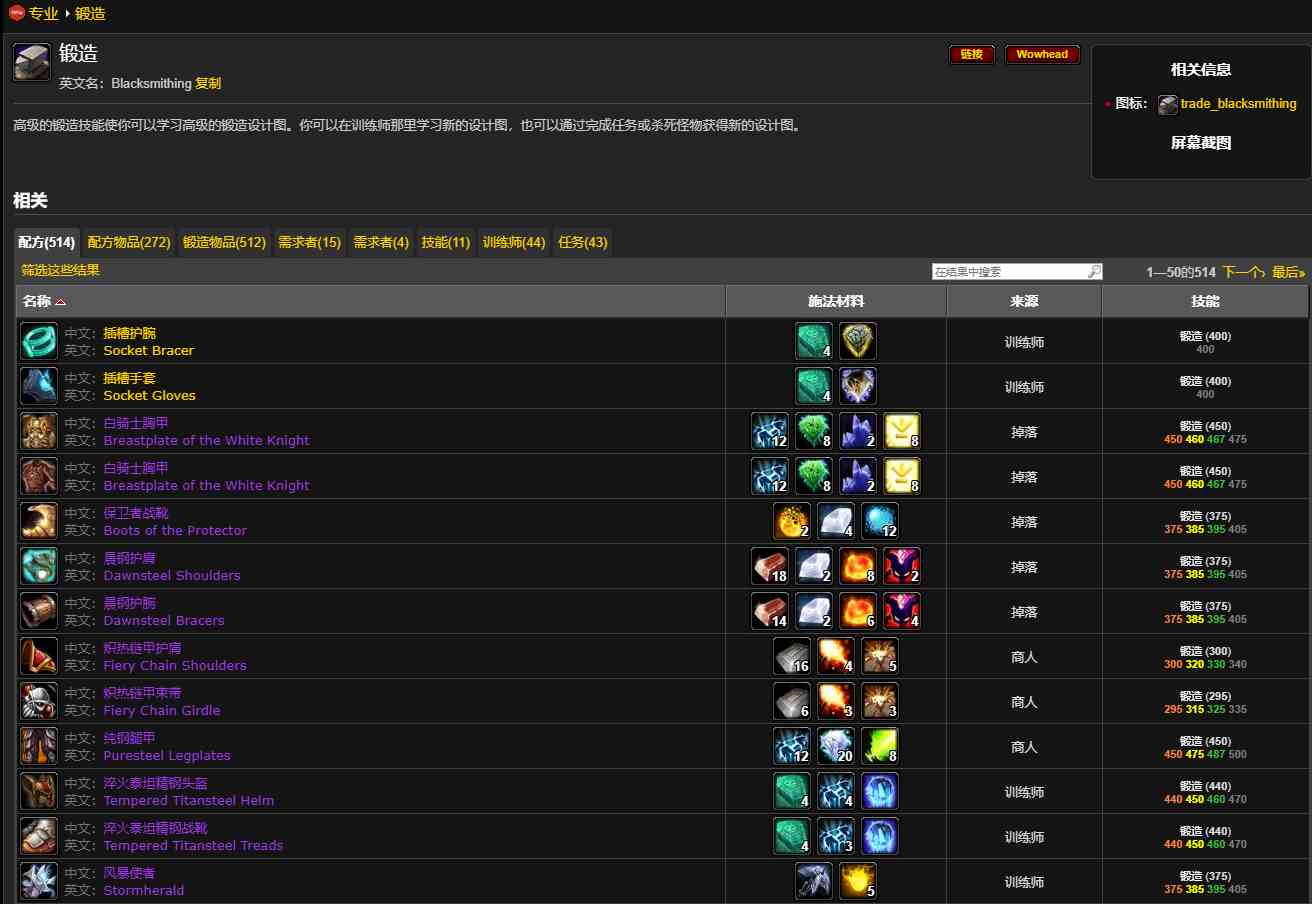The image size is (1312, 904).
Task: Open the 技能(11) tab
Action: [x=446, y=242]
